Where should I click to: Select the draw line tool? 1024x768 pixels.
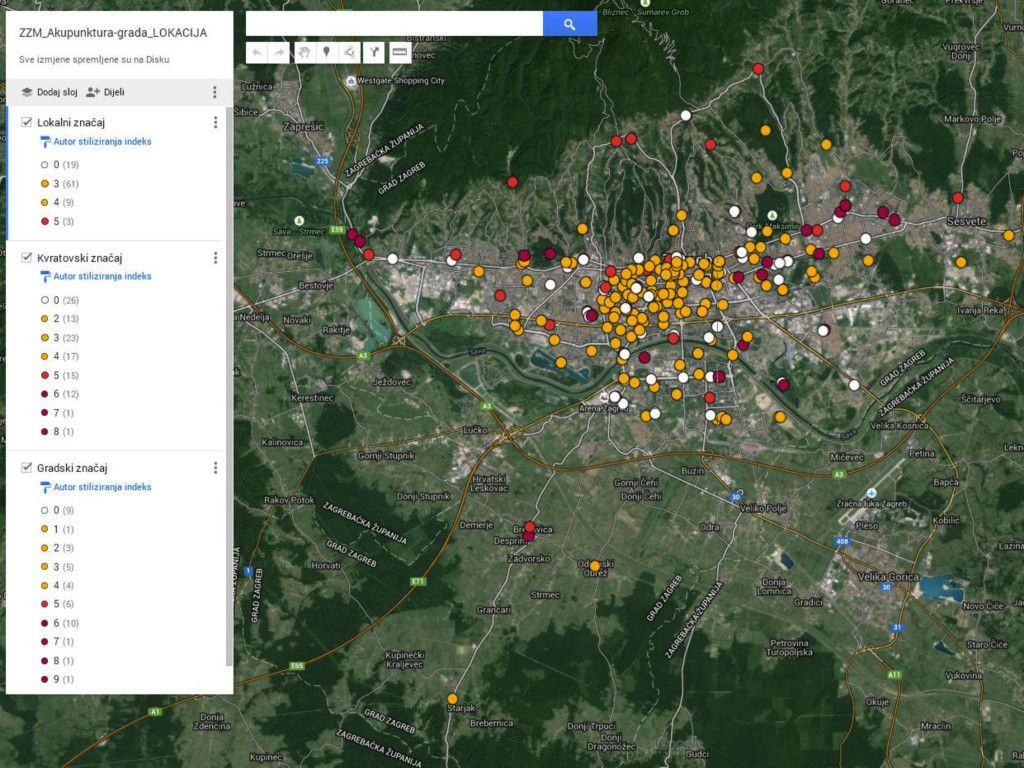pos(349,52)
